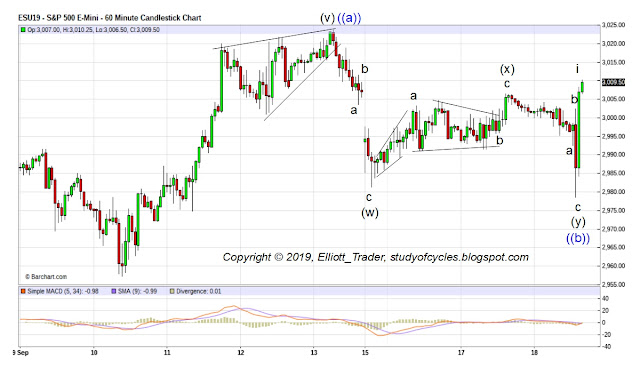Screen dimensions: 640x384
Task: Click the date axis label '10'
Action: point(94,353)
